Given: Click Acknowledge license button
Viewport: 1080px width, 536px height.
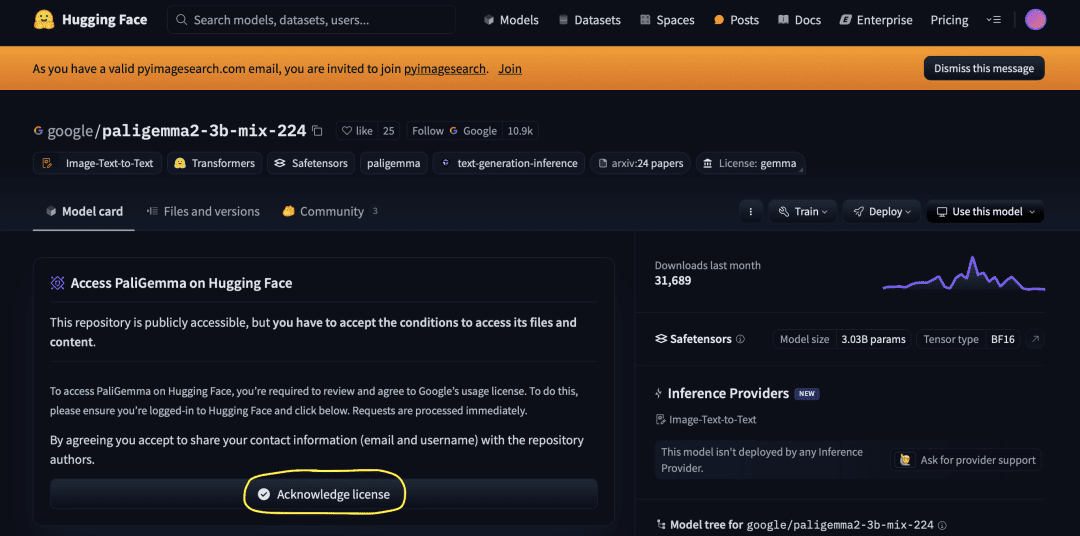Looking at the screenshot, I should [x=324, y=494].
